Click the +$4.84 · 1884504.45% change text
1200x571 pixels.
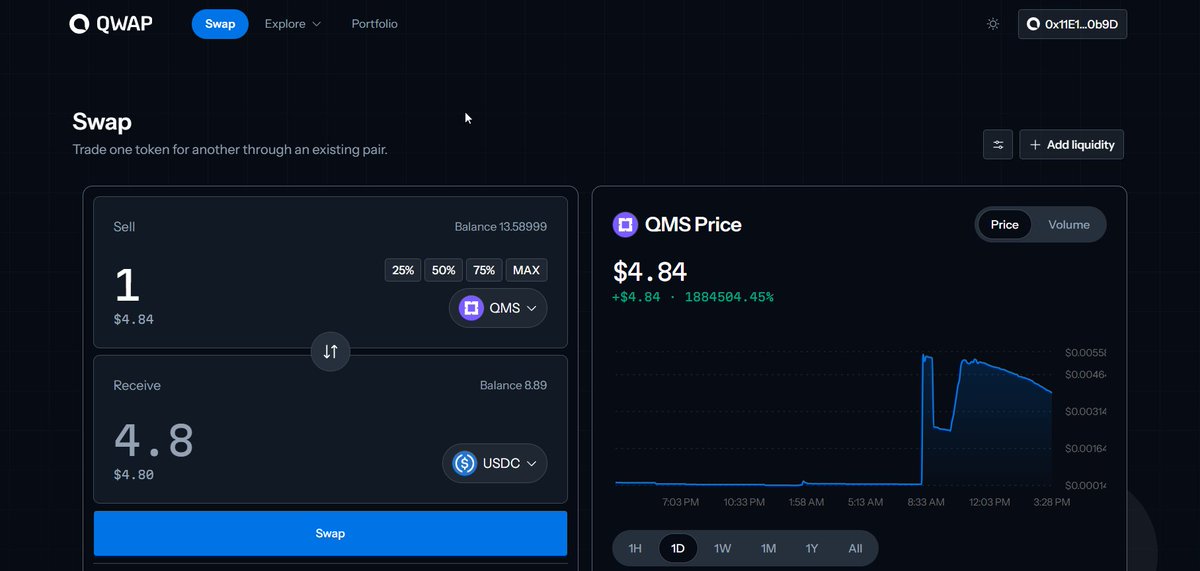693,297
